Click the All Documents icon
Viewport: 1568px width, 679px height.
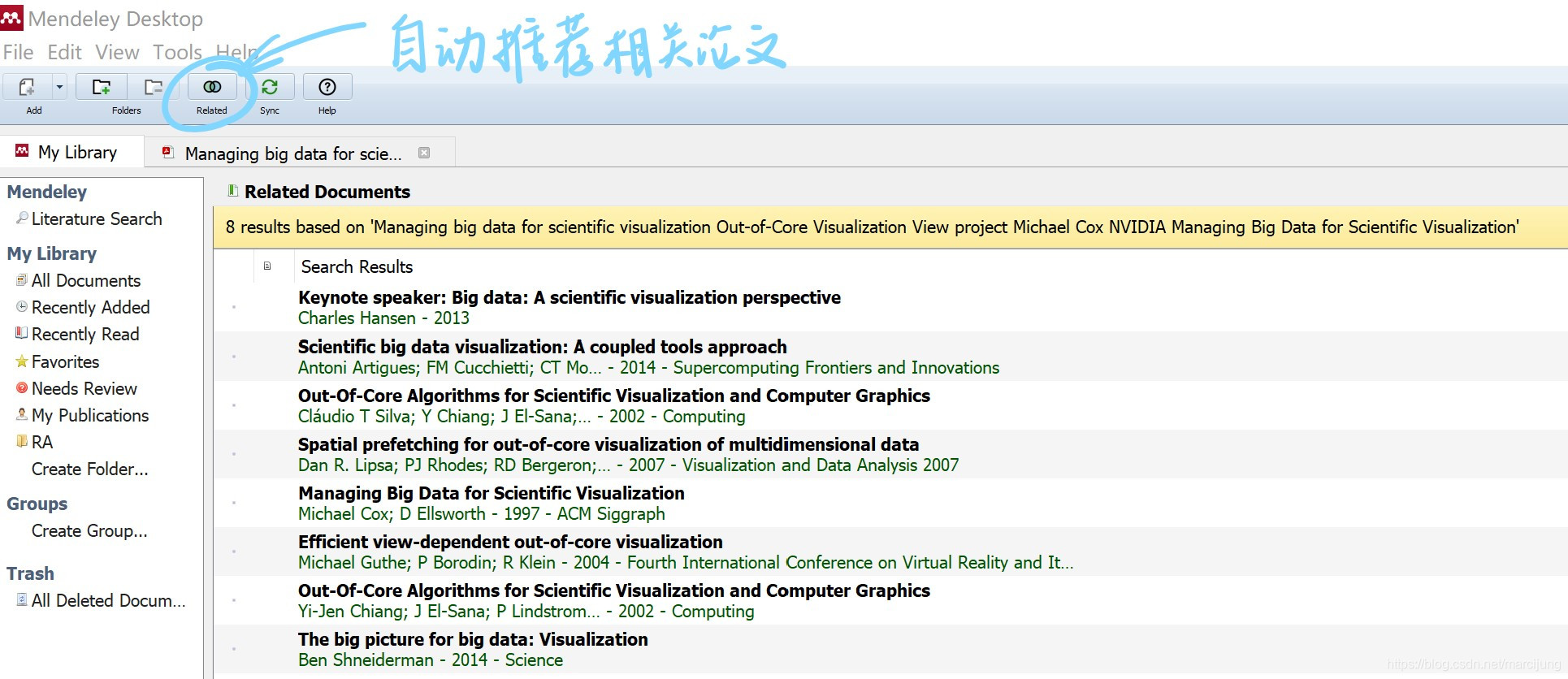22,279
